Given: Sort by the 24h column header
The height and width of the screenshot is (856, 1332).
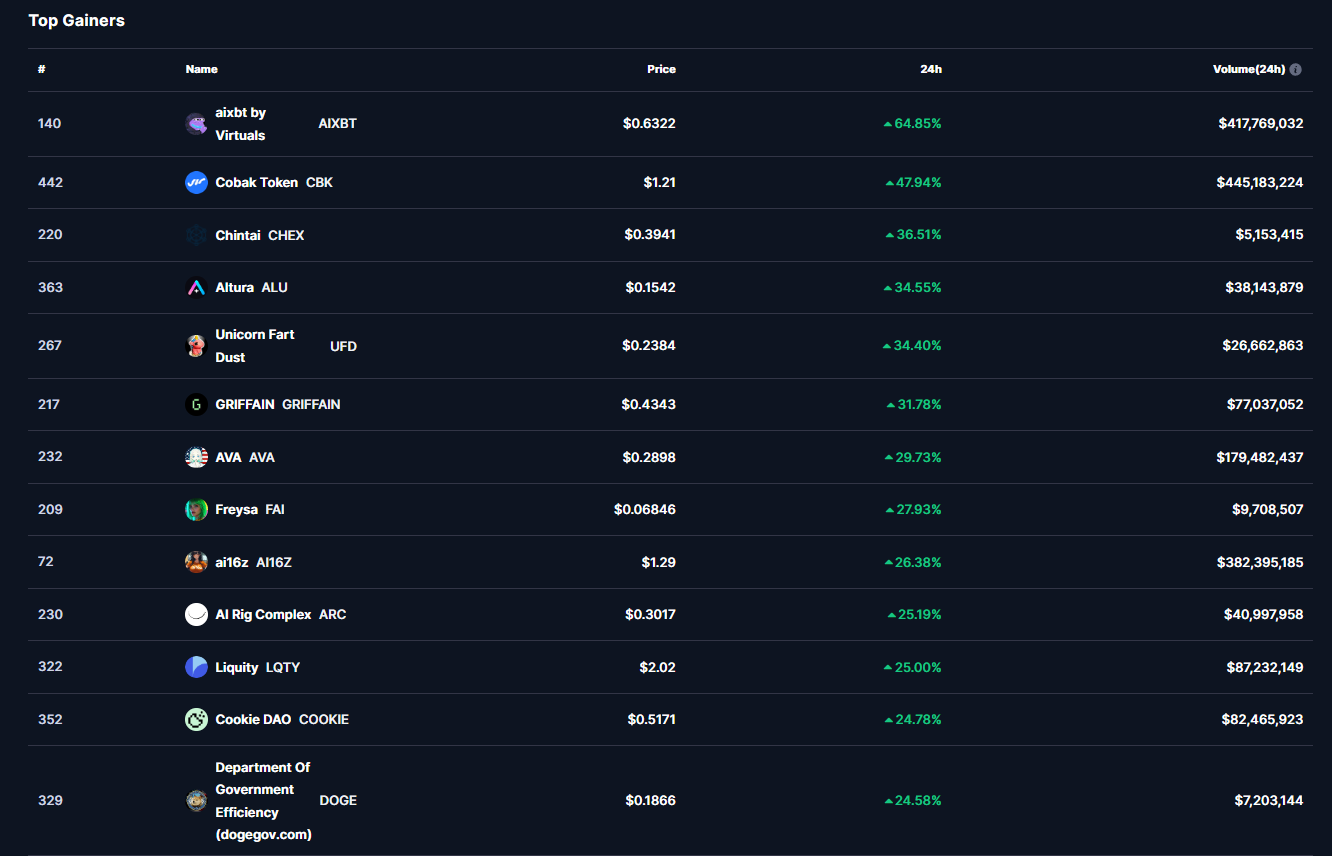Looking at the screenshot, I should pos(930,70).
